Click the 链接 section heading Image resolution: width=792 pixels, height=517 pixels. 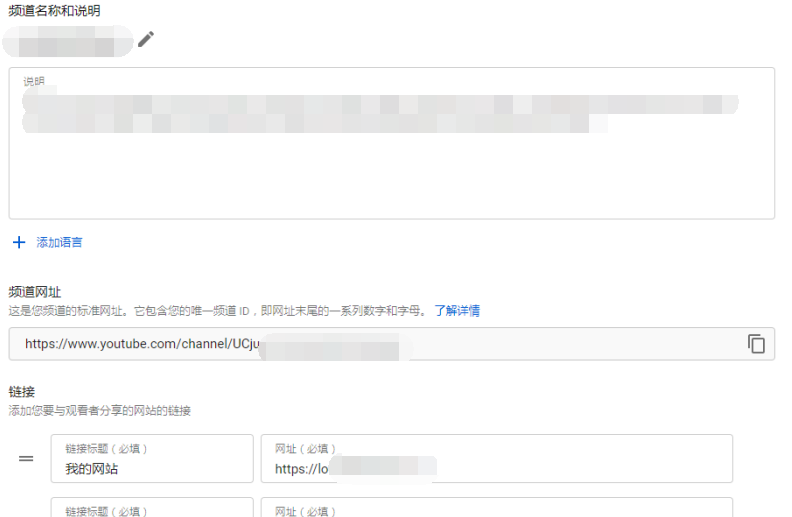tap(22, 392)
